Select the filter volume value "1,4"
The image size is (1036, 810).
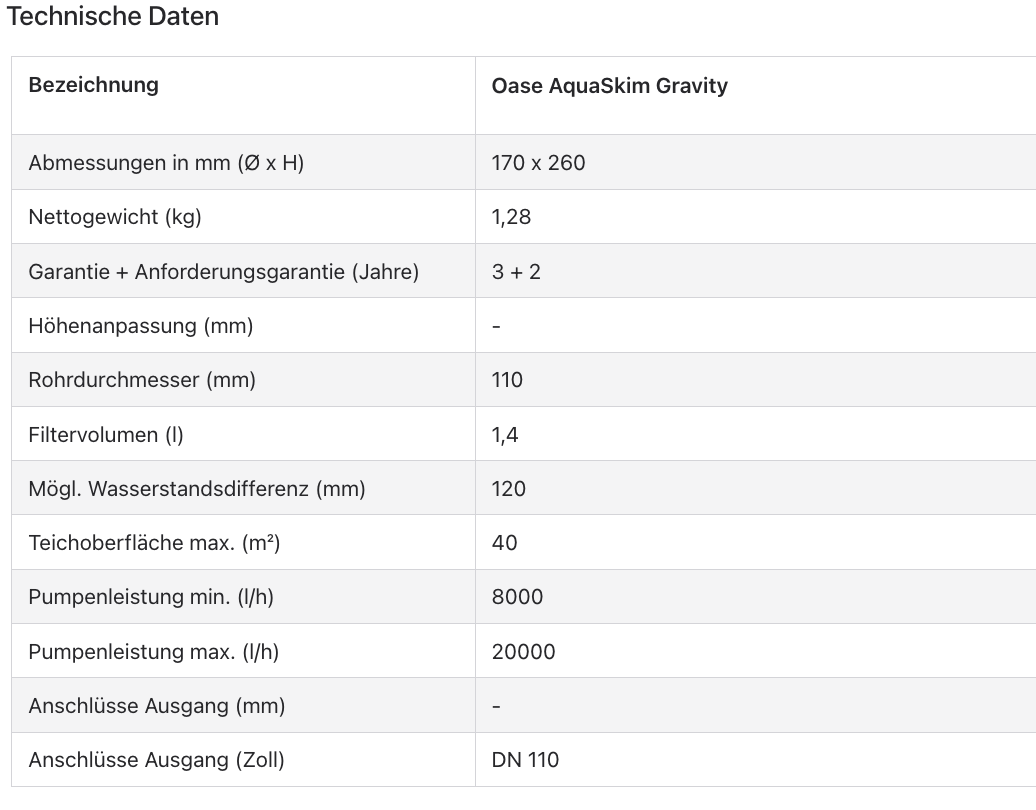[x=505, y=435]
